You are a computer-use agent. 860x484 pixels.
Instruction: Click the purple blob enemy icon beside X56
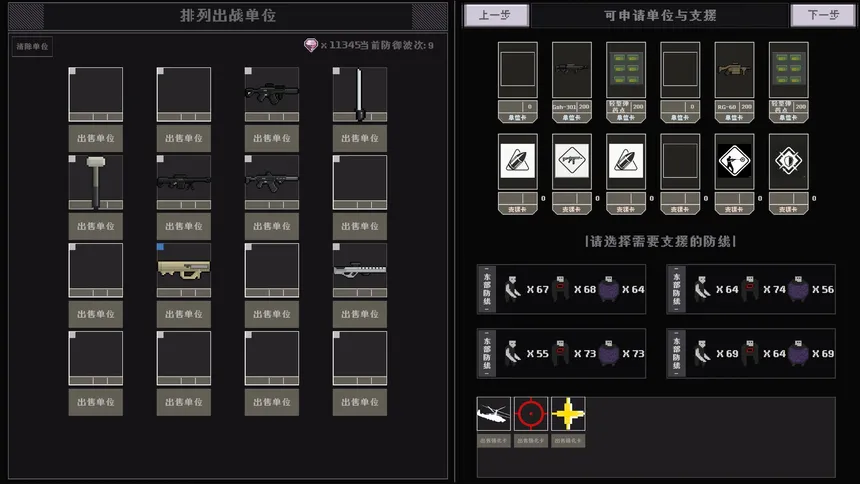click(798, 289)
